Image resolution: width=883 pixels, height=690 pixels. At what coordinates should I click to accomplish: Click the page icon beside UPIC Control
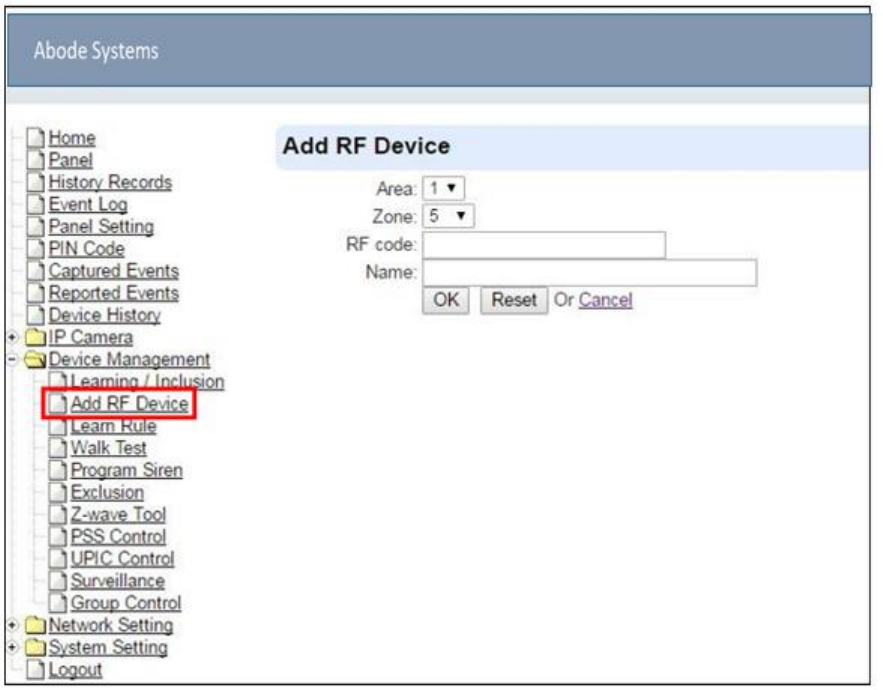pyautogui.click(x=58, y=559)
